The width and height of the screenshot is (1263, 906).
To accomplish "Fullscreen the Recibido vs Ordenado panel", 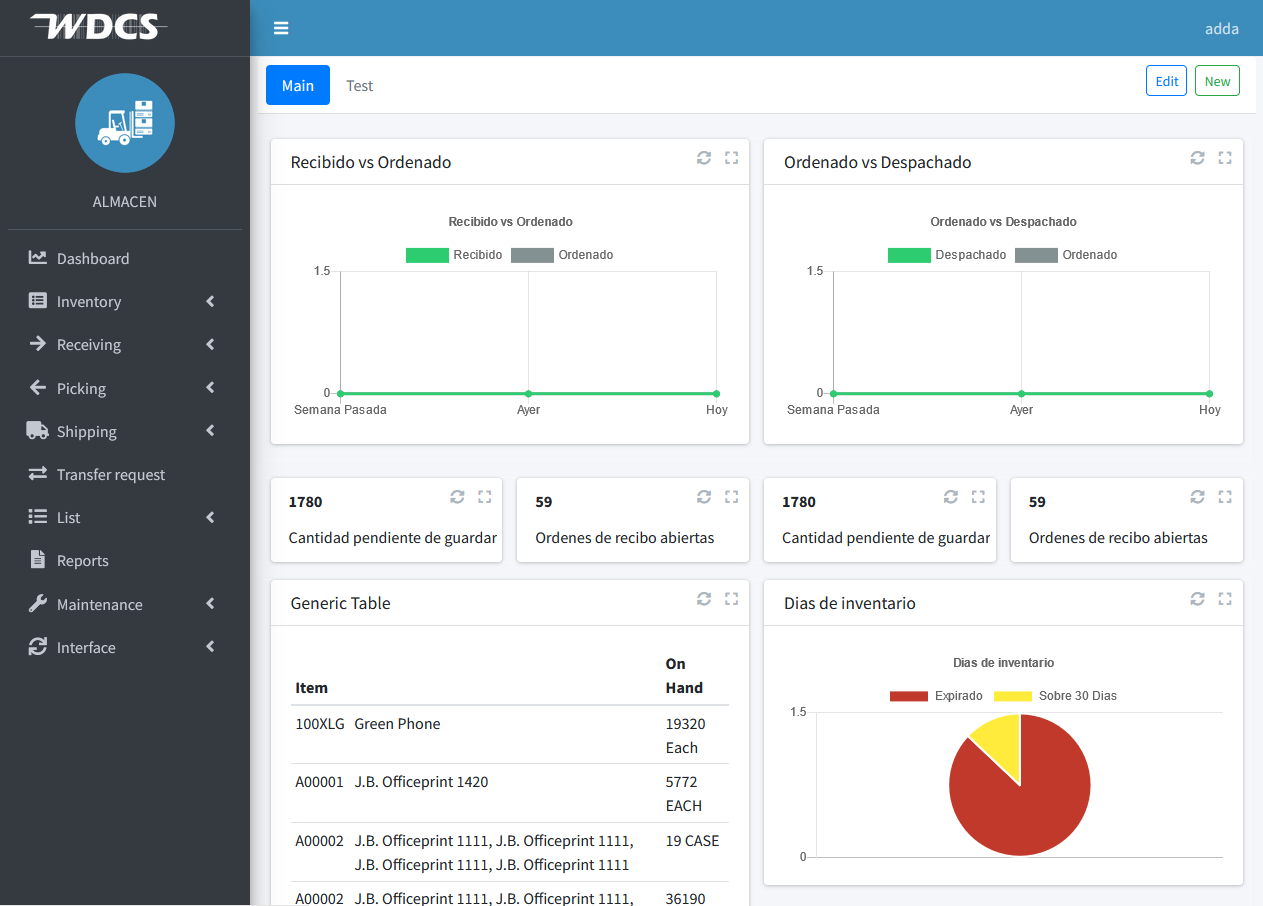I will [731, 158].
